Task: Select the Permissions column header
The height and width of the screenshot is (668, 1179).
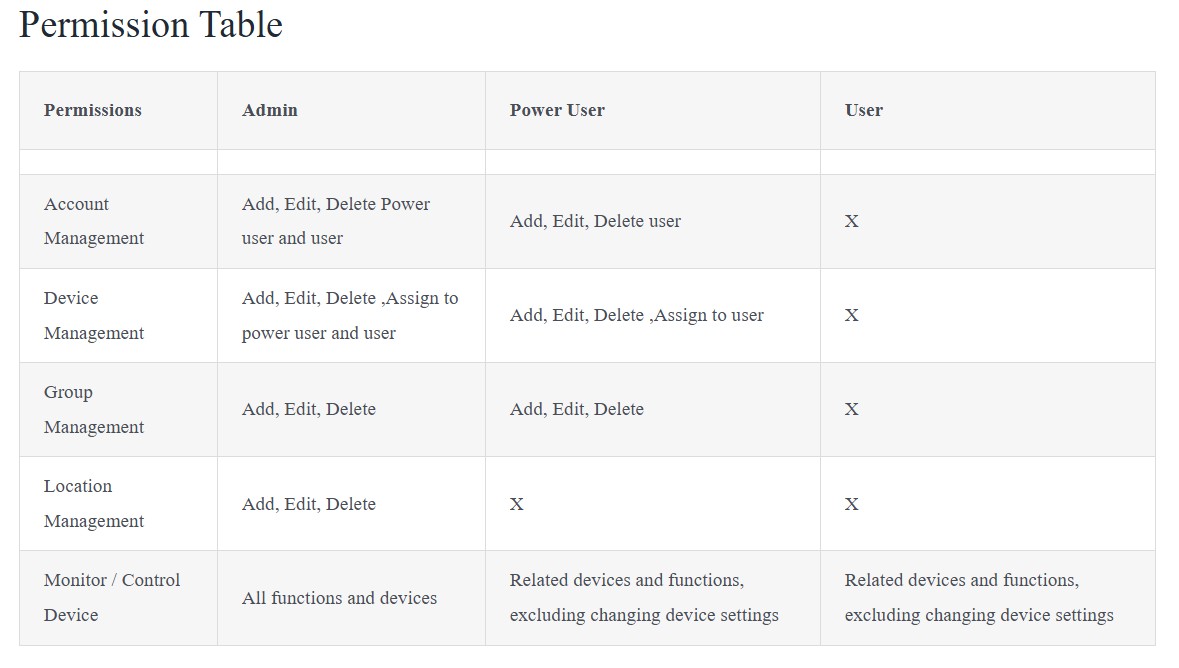Action: [92, 110]
